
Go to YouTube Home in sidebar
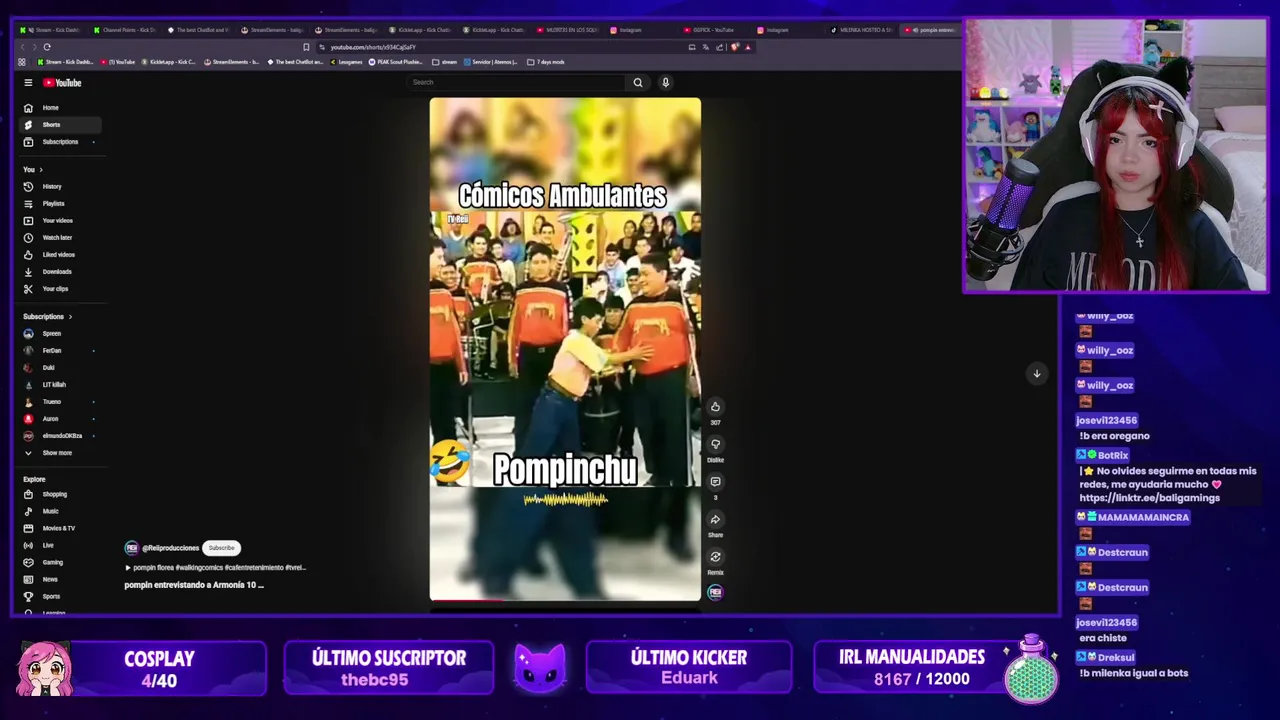[60, 108]
